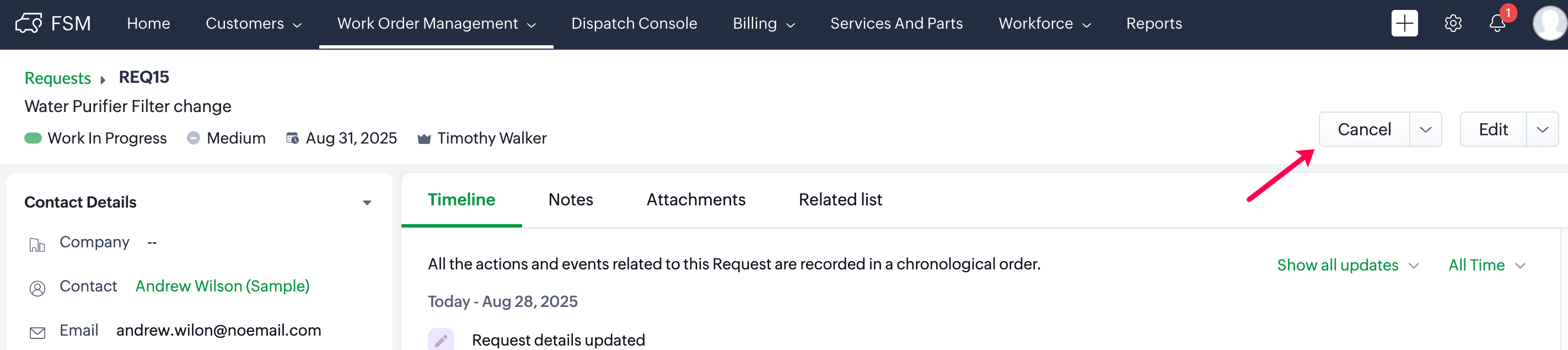1568x350 pixels.
Task: Open the settings gear icon
Action: pos(1453,23)
